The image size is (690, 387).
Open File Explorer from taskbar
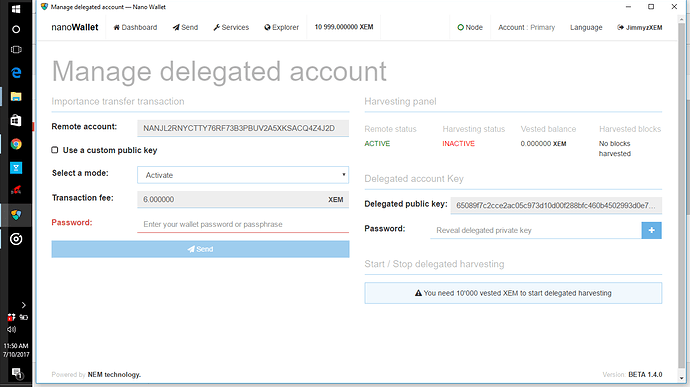pos(16,96)
